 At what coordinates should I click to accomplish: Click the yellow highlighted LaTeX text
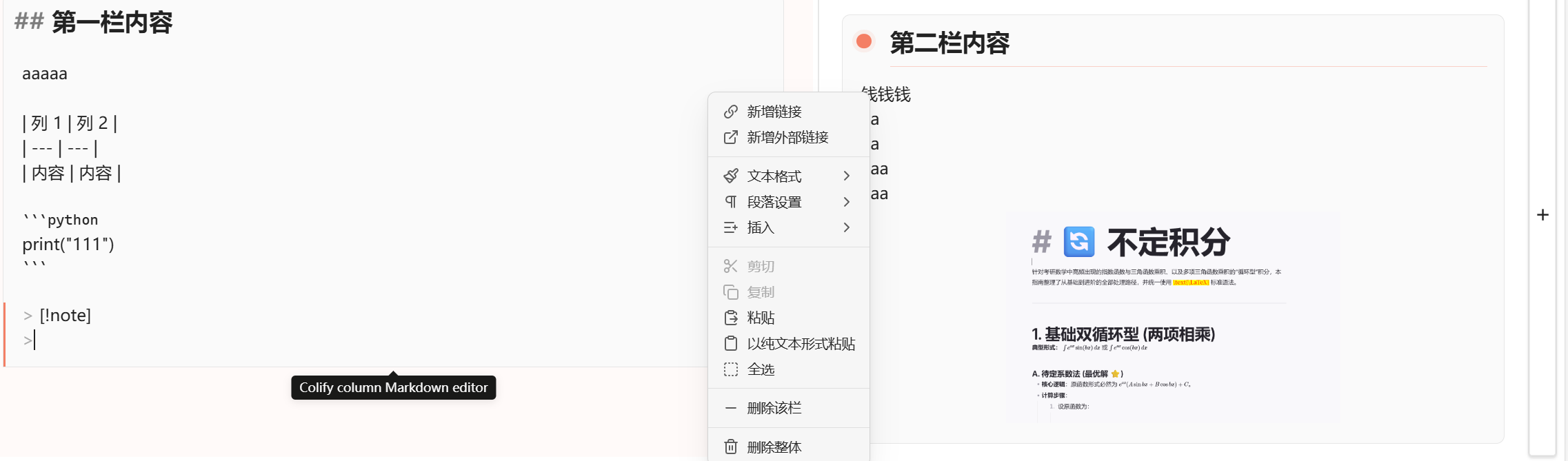pos(1191,282)
